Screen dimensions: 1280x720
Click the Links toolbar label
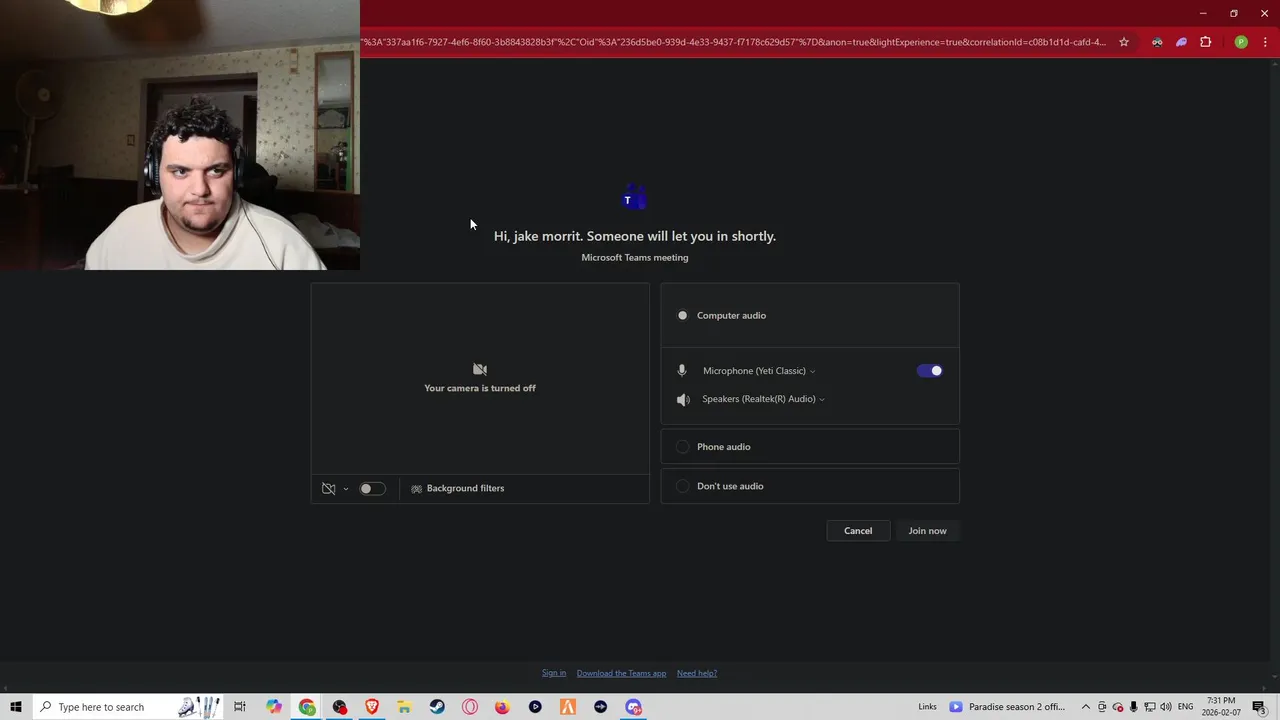pos(928,707)
